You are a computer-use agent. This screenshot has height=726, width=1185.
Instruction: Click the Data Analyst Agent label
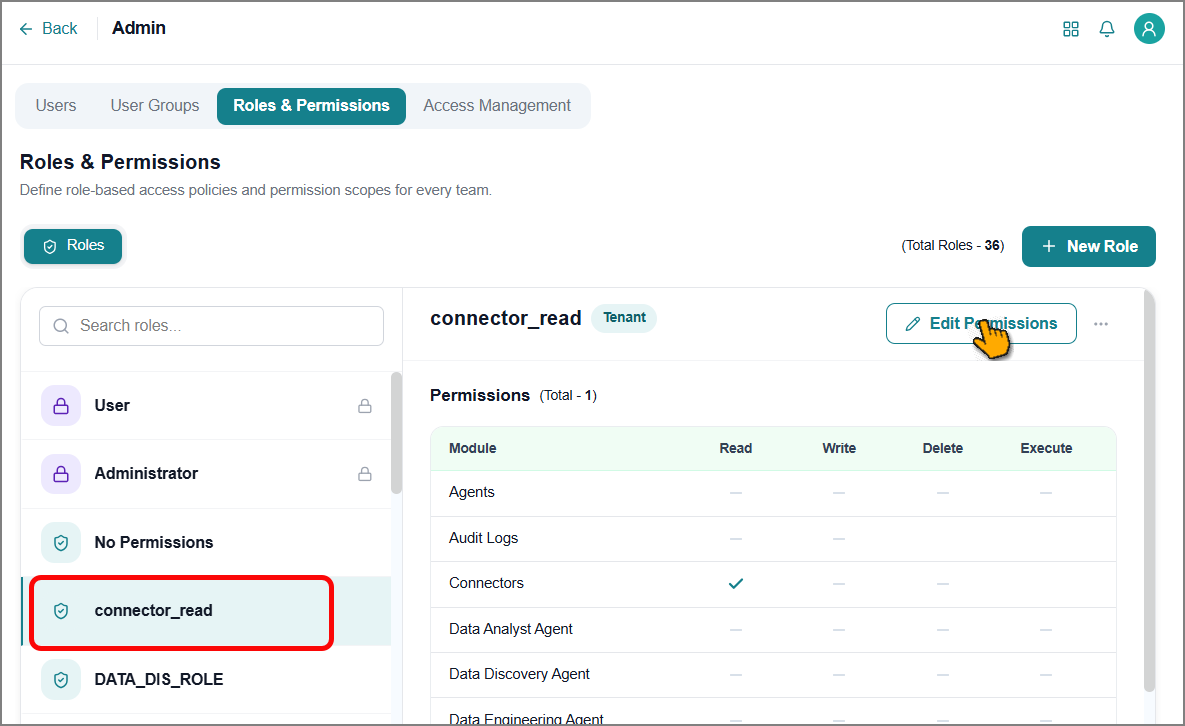click(x=511, y=629)
